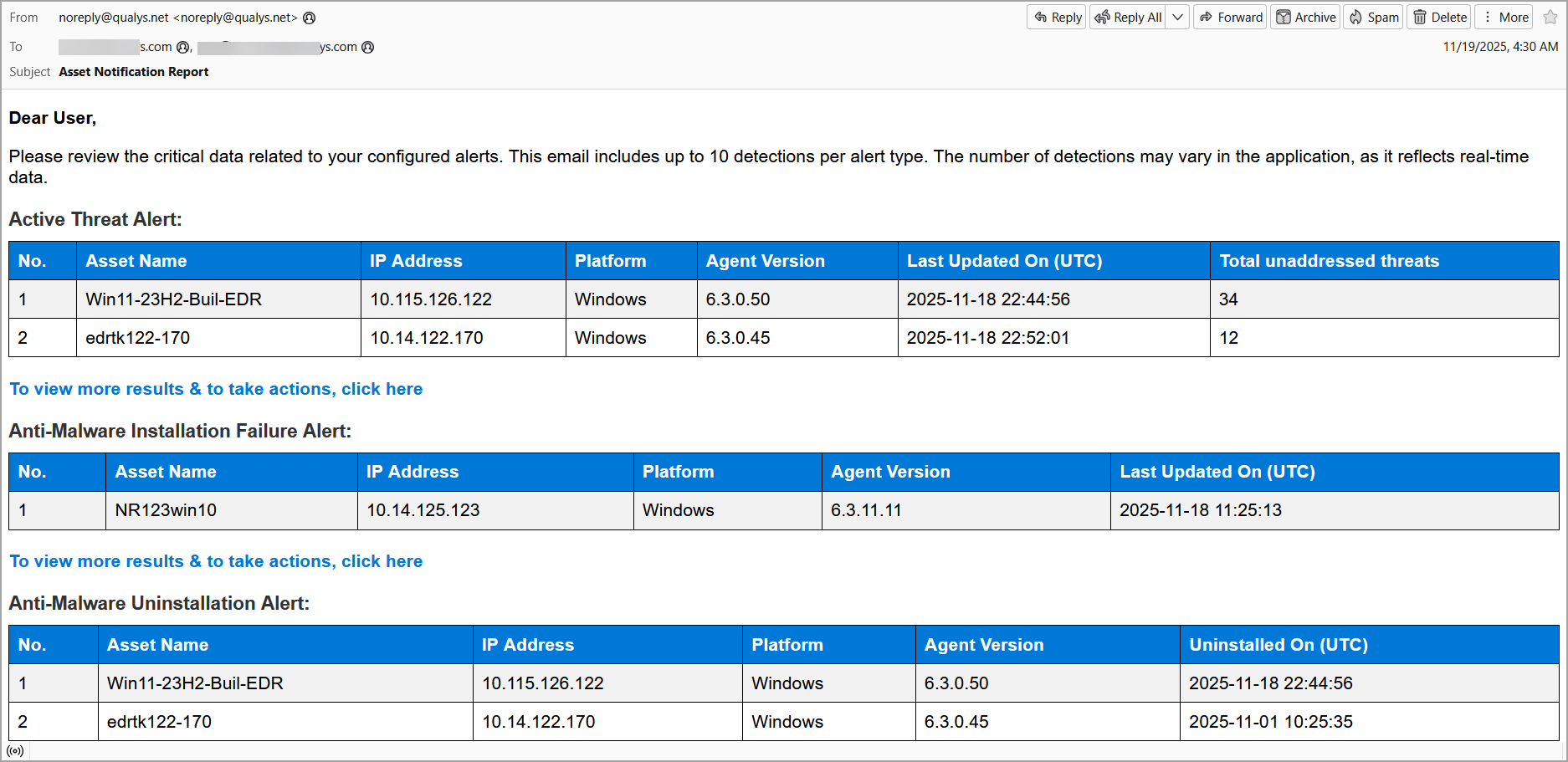Delete this email message
The height and width of the screenshot is (762, 1568).
coord(1439,18)
